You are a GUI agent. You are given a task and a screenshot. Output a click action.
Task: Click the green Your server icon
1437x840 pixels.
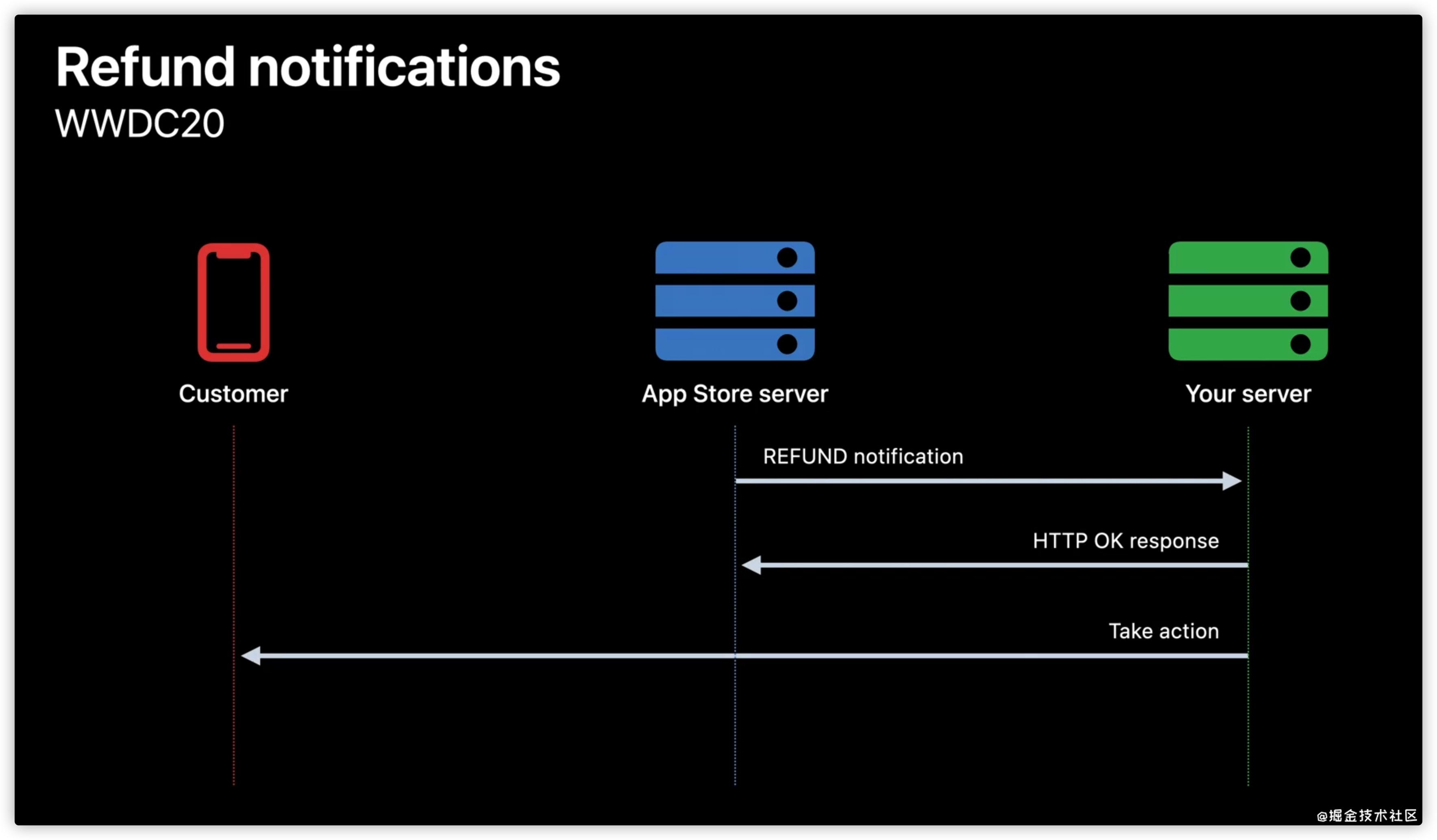coord(1248,301)
